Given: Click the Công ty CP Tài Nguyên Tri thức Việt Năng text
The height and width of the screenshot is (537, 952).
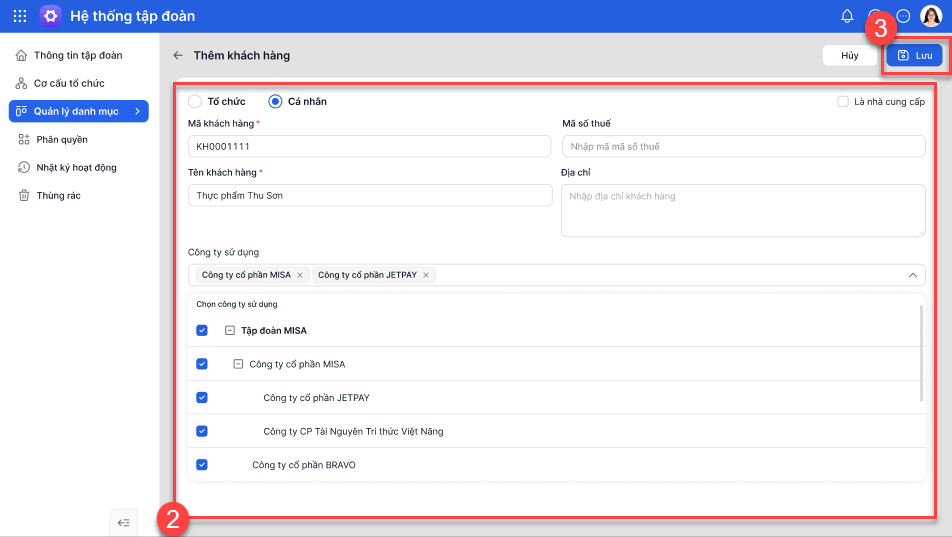Looking at the screenshot, I should click(353, 431).
